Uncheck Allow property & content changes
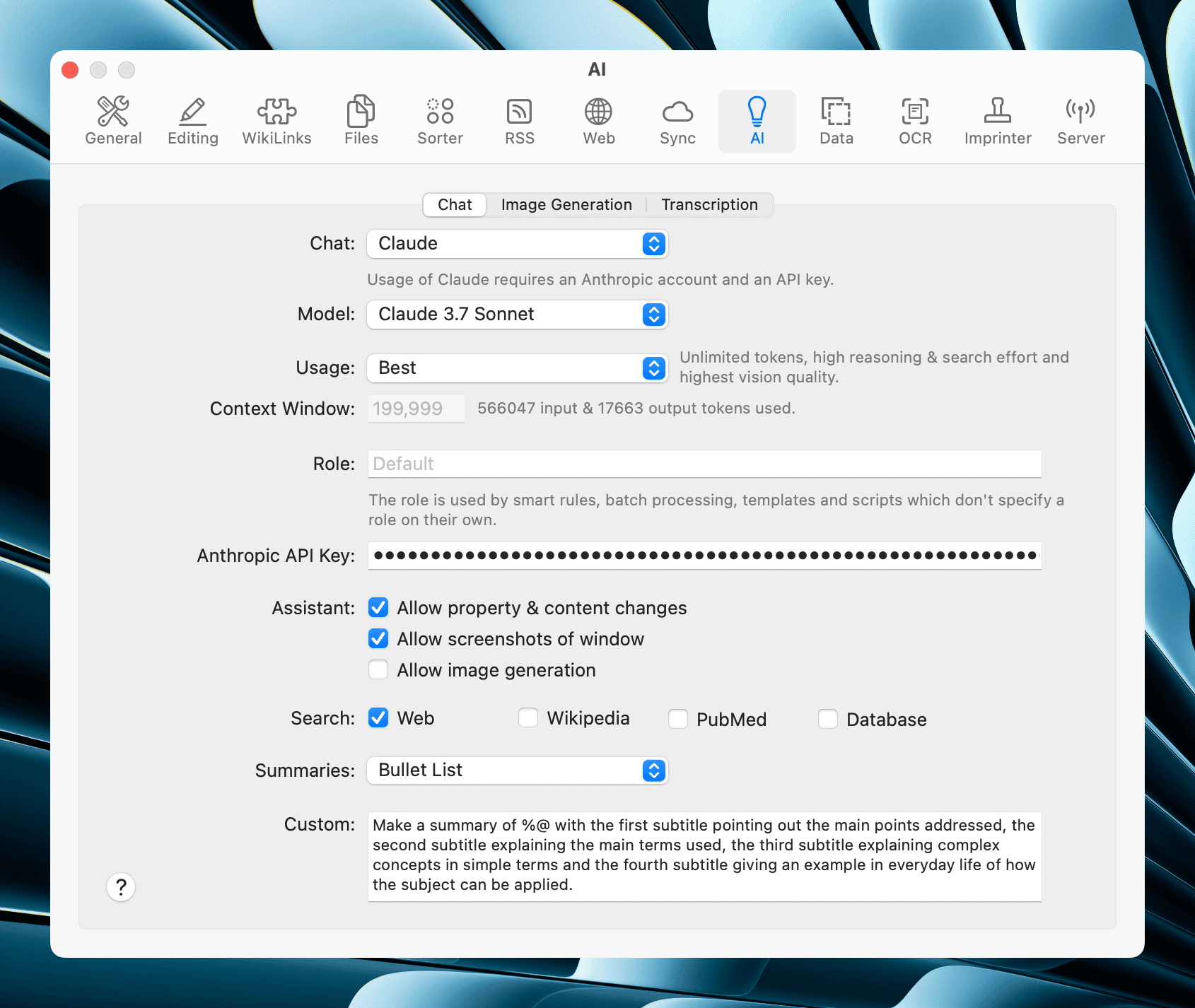 378,608
